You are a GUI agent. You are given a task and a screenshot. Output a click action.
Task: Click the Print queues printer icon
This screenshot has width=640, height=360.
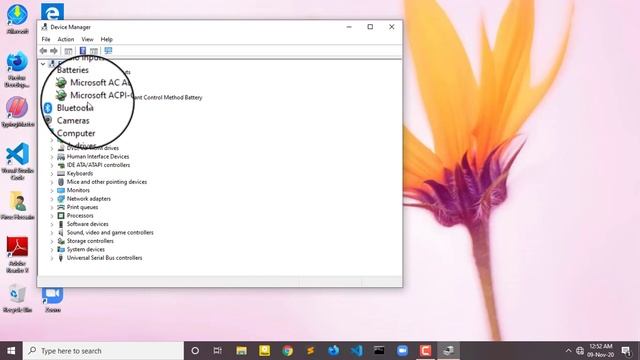pyautogui.click(x=61, y=207)
